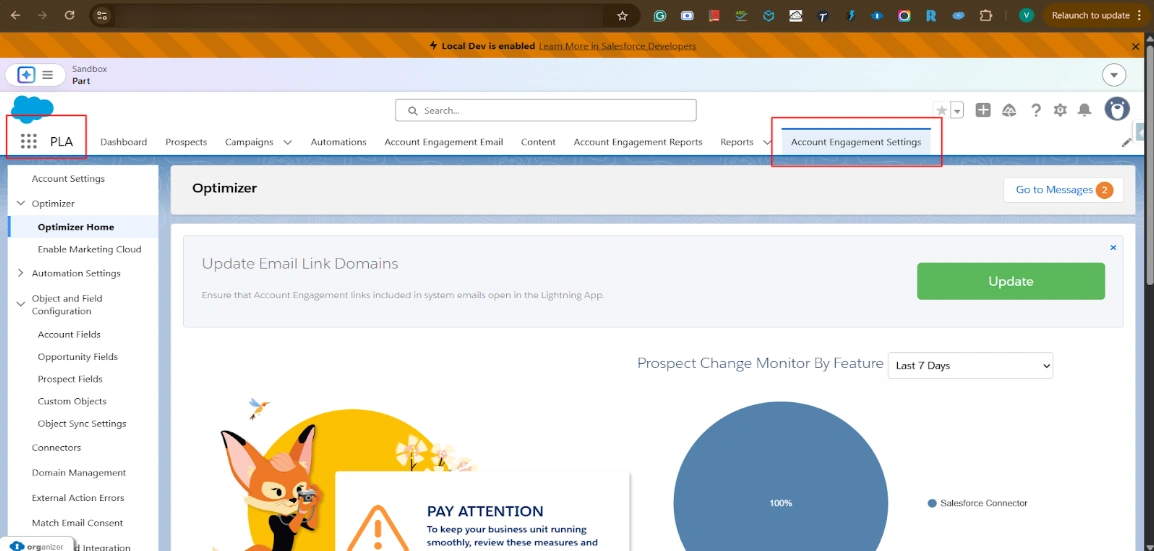Open Custom Objects in sidebar
Image resolution: width=1154 pixels, height=551 pixels.
[72, 402]
